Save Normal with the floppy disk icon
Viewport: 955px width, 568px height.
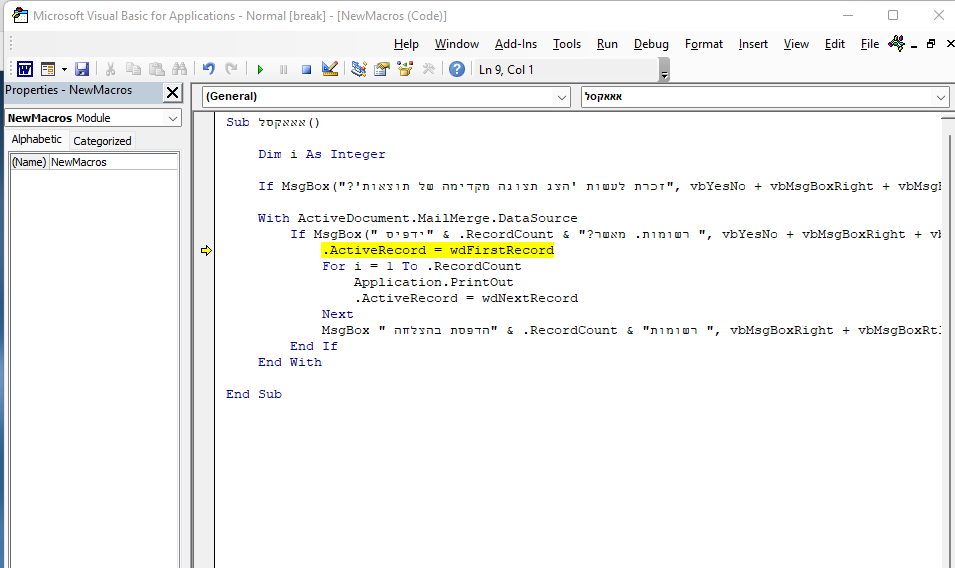pyautogui.click(x=82, y=69)
